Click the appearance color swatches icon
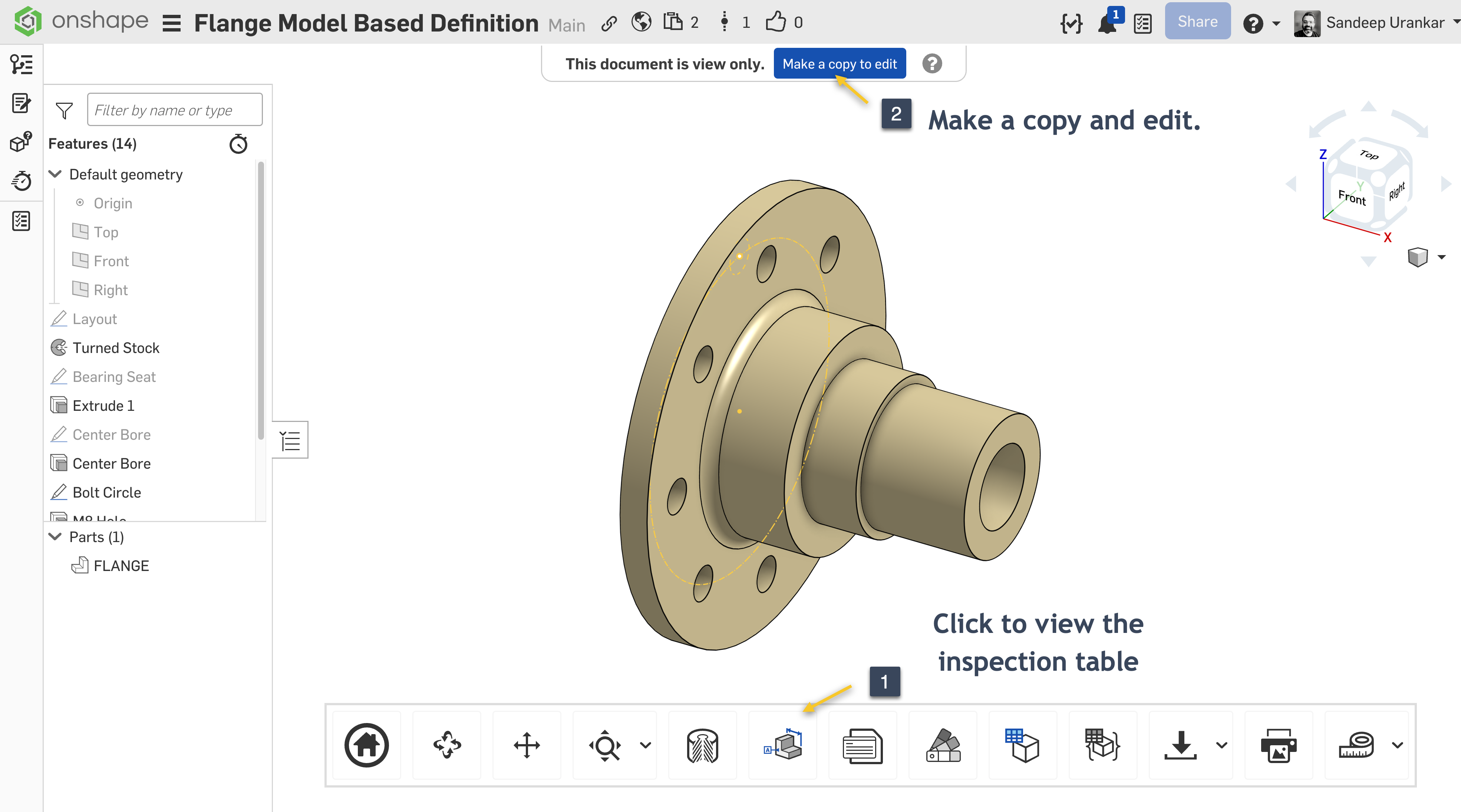The width and height of the screenshot is (1461, 812). 943,745
